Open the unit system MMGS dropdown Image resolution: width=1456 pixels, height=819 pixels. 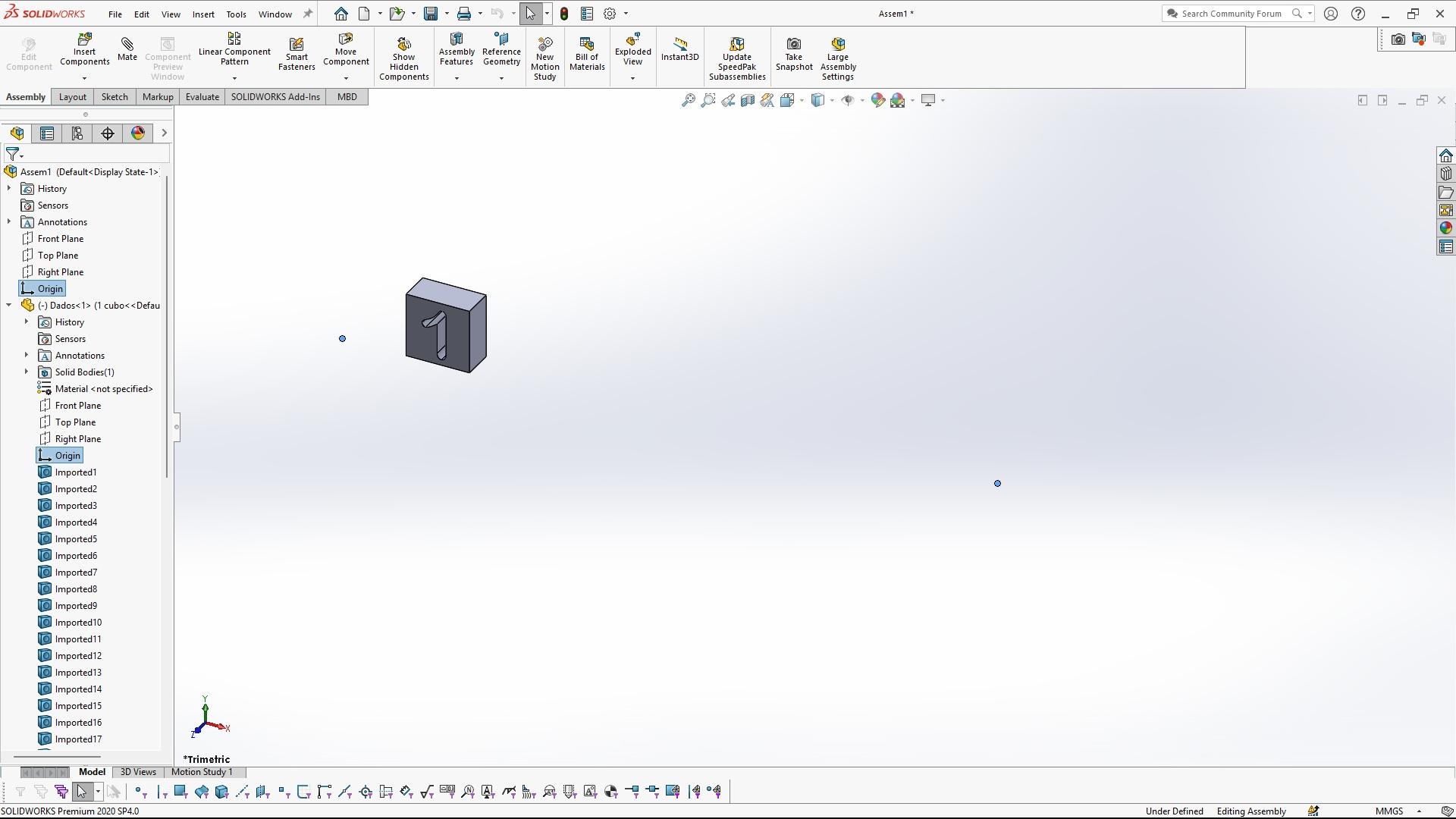[1419, 811]
